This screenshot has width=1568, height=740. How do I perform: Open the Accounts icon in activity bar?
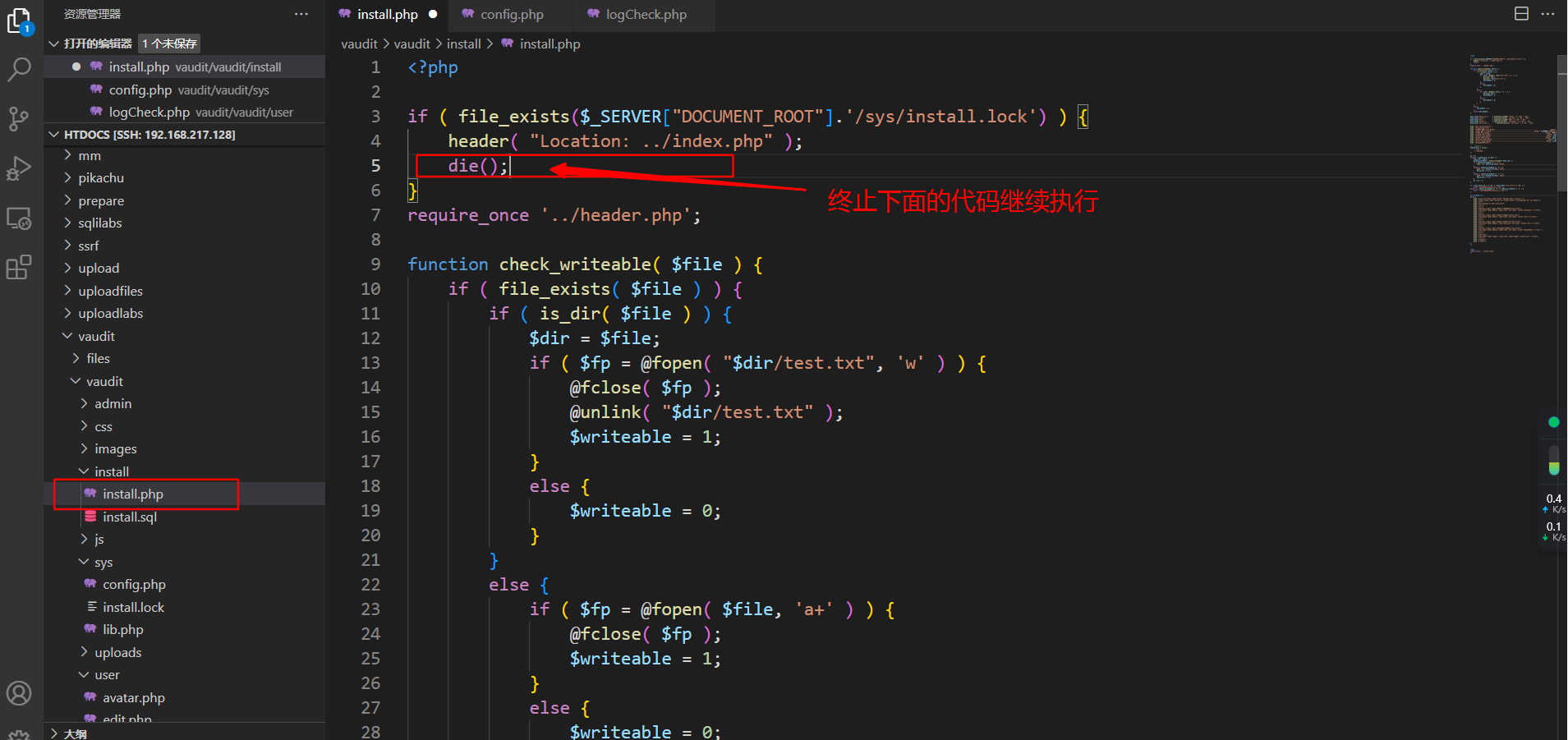point(19,693)
